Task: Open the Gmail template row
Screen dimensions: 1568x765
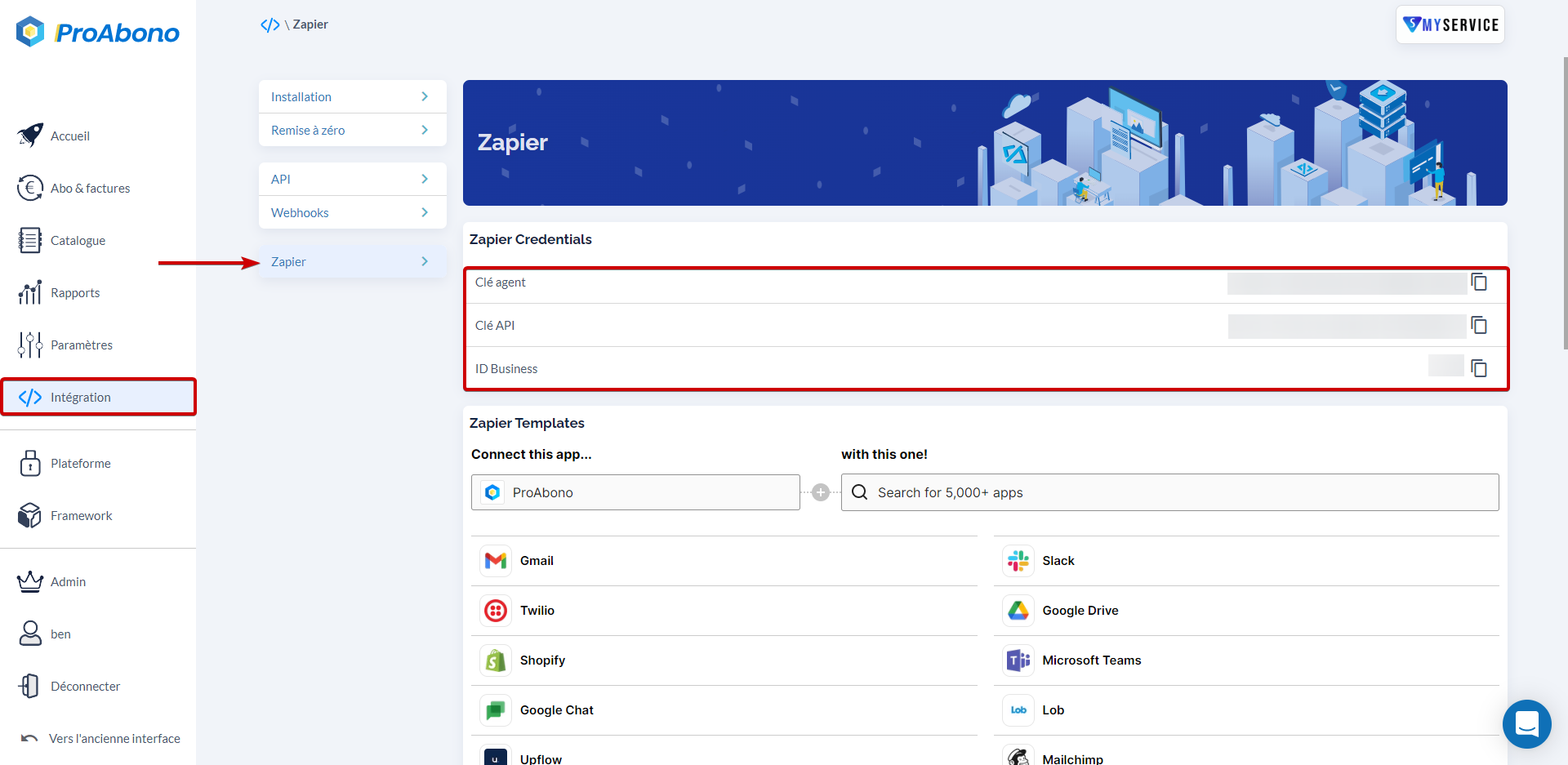Action: (x=724, y=561)
